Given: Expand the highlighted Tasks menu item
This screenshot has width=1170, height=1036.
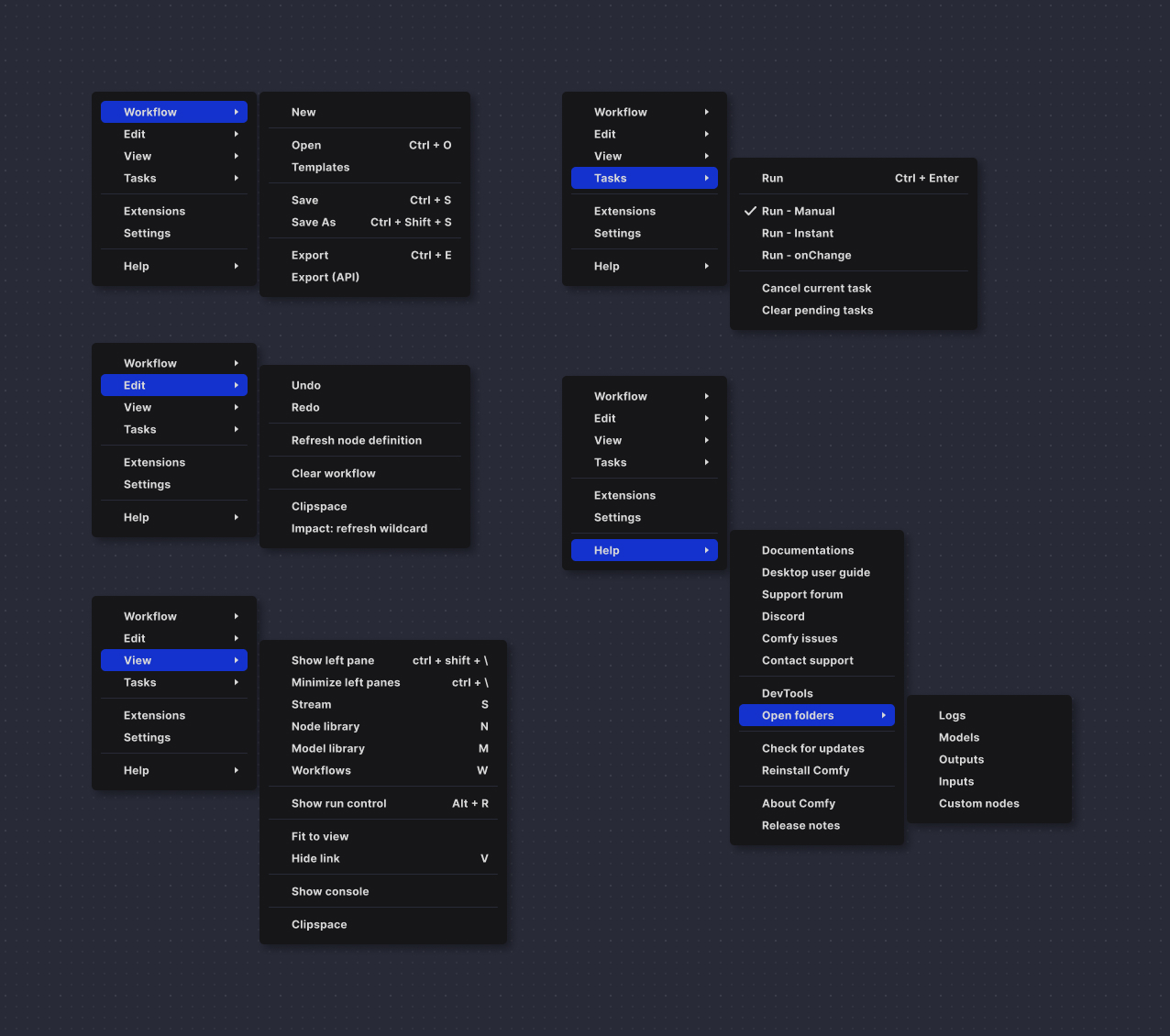Looking at the screenshot, I should [644, 178].
